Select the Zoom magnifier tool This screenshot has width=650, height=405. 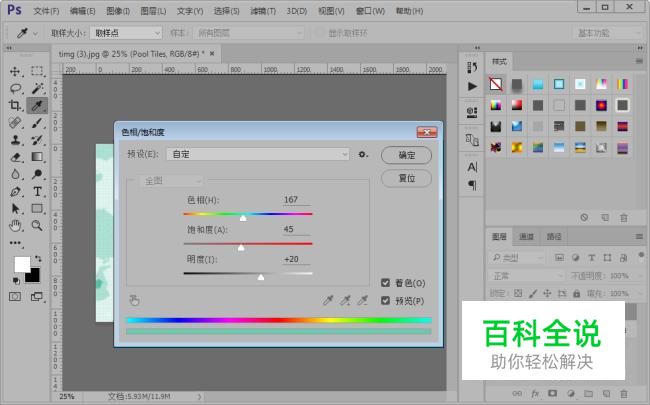(36, 226)
